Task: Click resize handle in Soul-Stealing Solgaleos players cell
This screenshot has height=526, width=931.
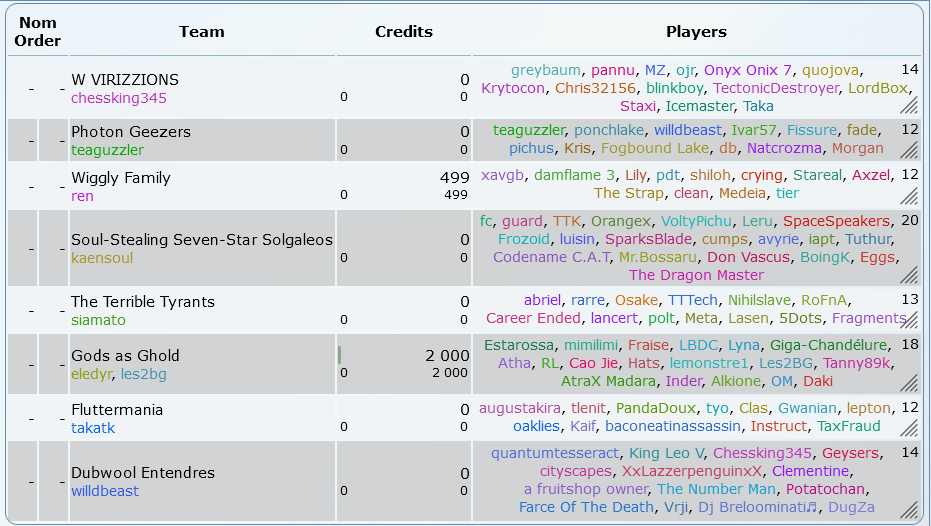Action: (x=910, y=275)
